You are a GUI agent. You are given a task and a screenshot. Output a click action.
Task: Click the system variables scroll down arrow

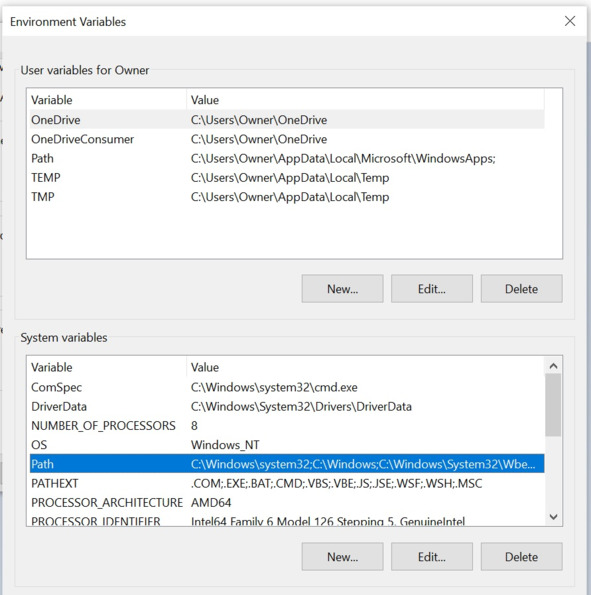point(553,516)
